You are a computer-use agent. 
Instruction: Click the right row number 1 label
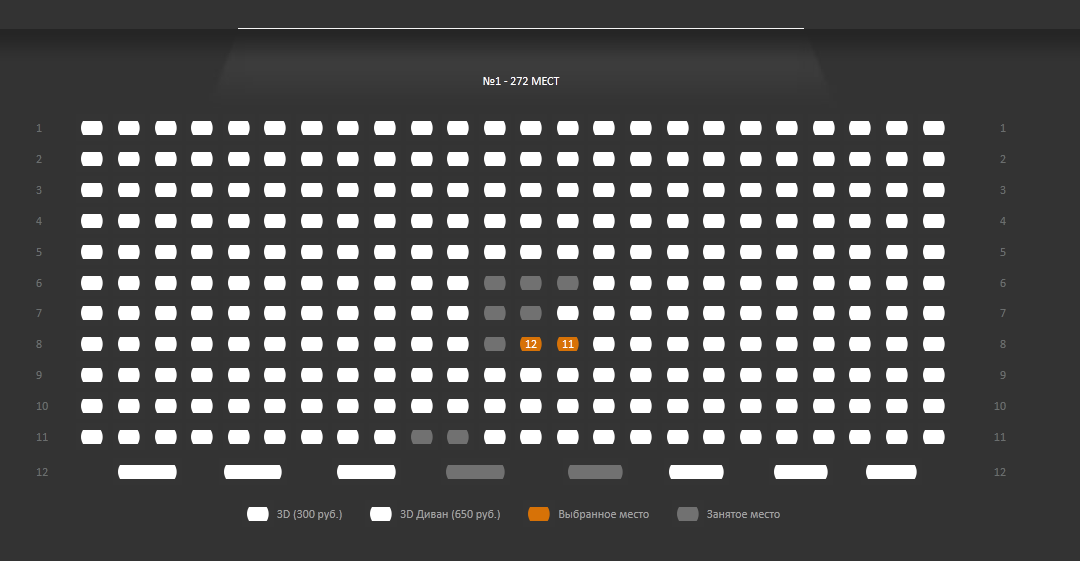pyautogui.click(x=1003, y=128)
